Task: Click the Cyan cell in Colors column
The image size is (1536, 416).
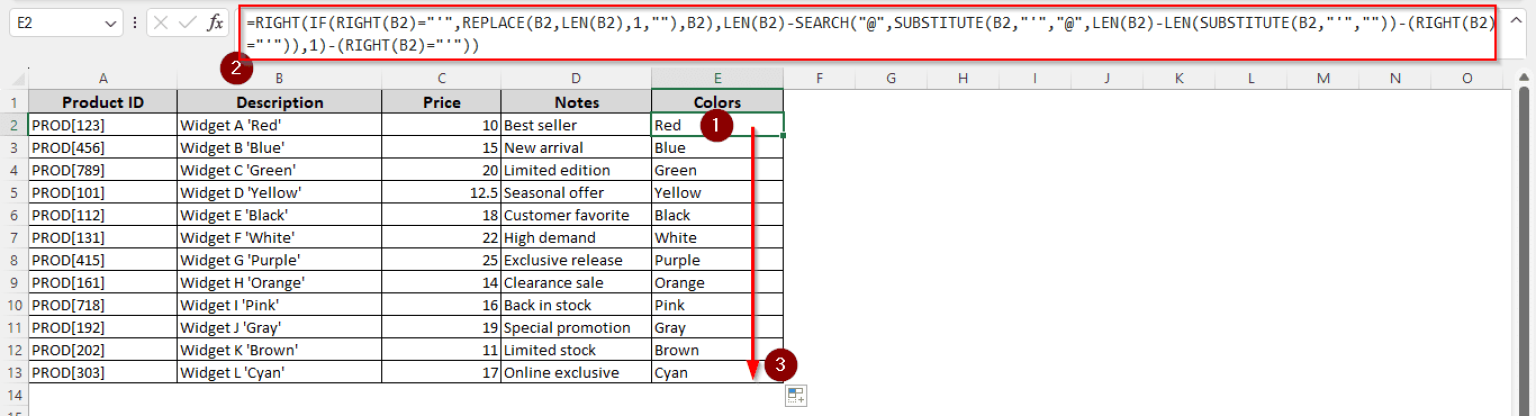Action: tap(717, 373)
